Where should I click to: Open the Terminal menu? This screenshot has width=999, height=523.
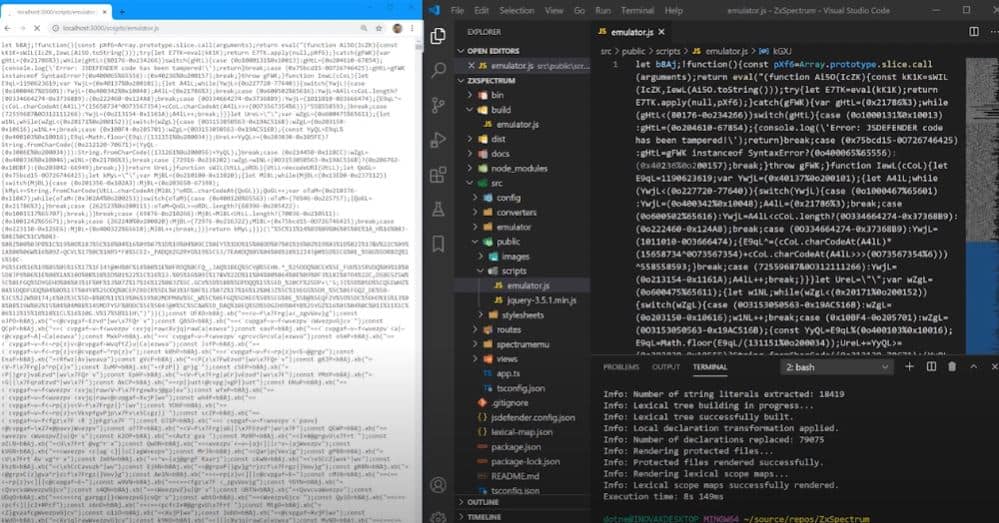(x=637, y=11)
